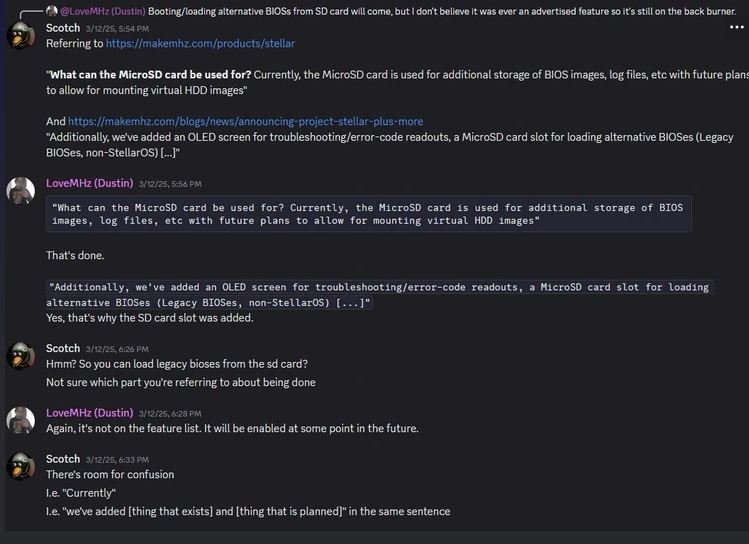Click the first code block quoting MicroSD card
The width and height of the screenshot is (749, 544).
tap(369, 214)
